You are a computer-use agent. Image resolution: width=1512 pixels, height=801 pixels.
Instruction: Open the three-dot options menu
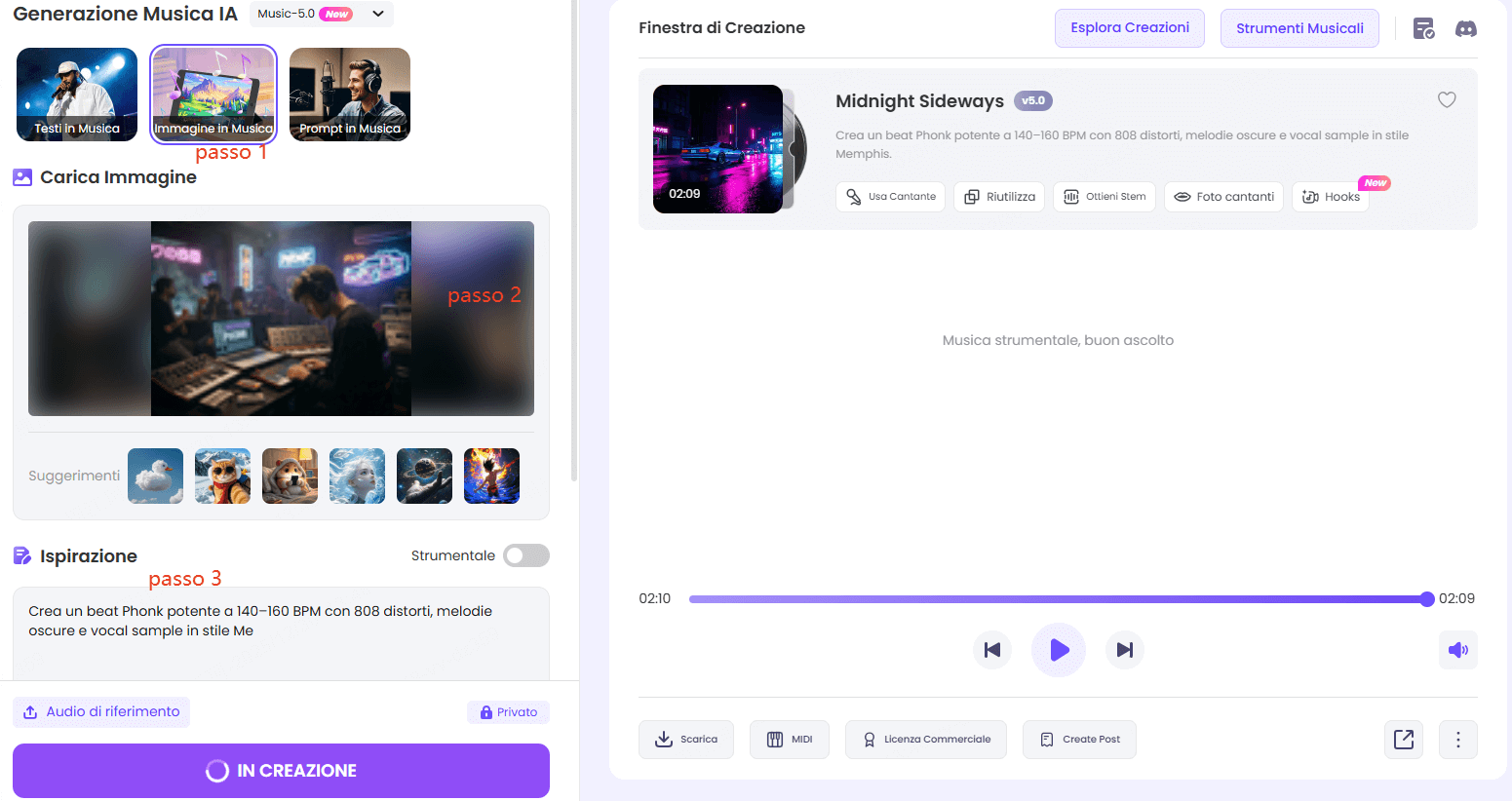pyautogui.click(x=1457, y=739)
